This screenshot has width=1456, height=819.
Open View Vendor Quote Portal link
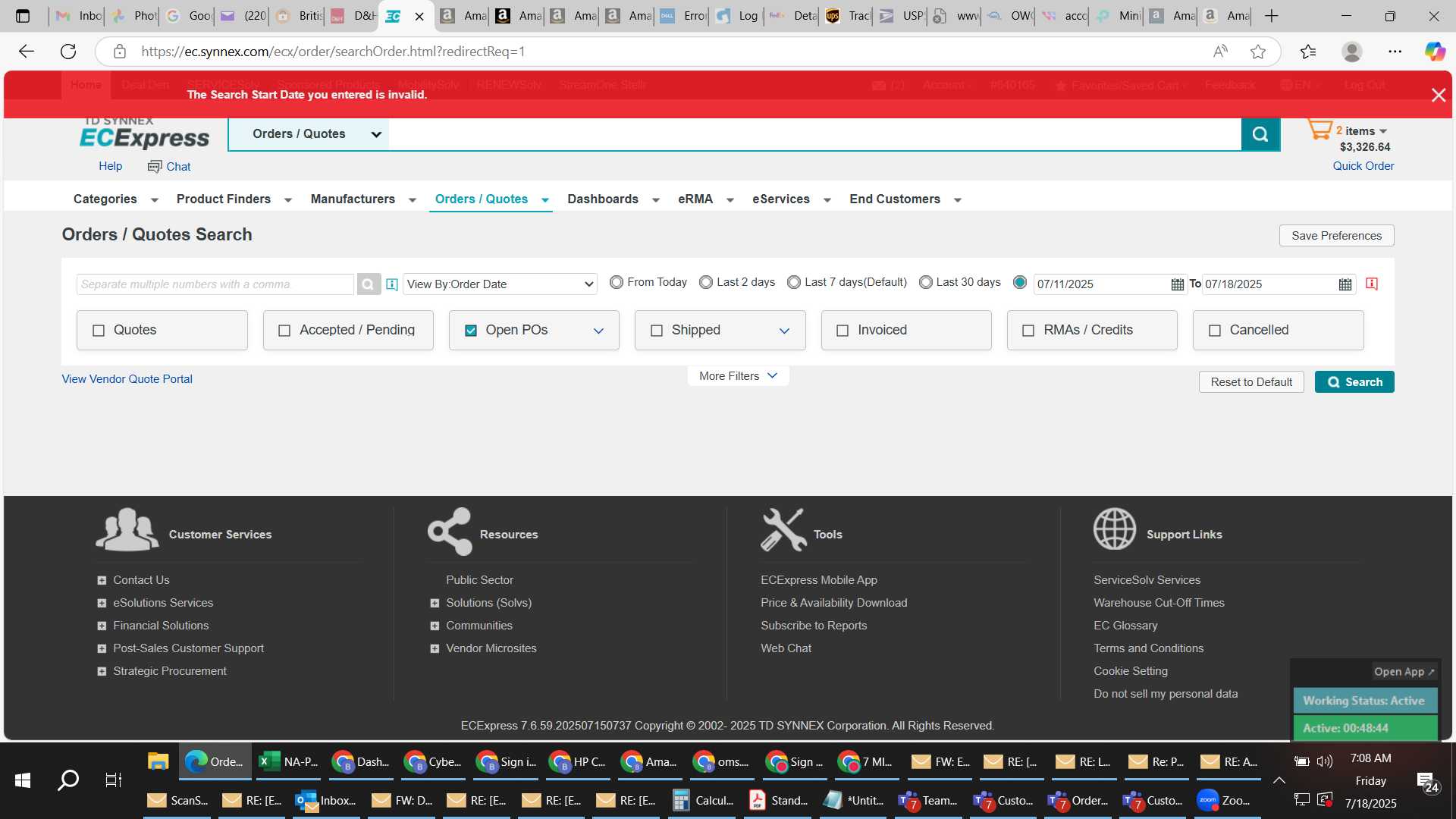(x=127, y=379)
